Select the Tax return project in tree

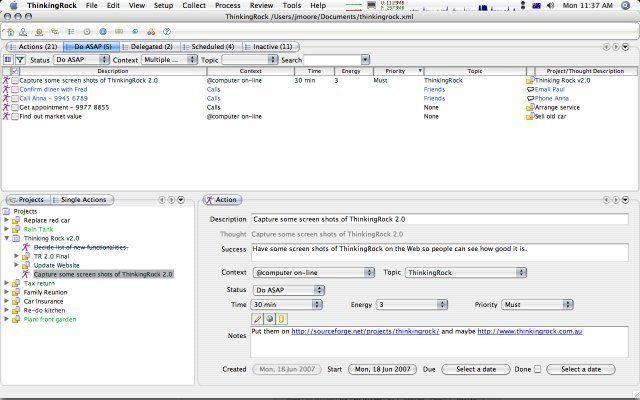point(39,283)
